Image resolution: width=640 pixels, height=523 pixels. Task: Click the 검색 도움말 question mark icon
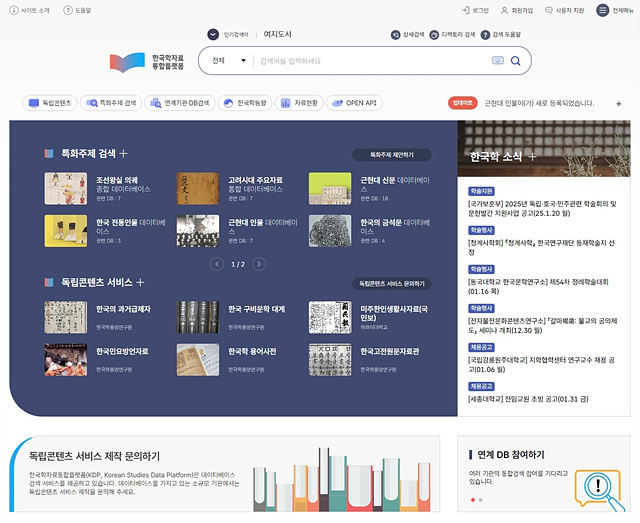tap(485, 35)
